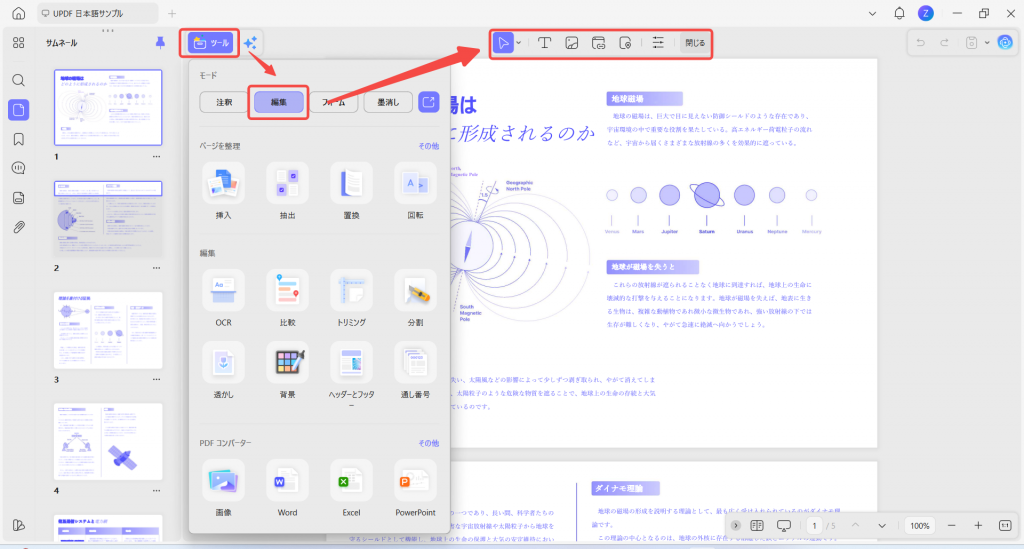
Task: Convert PDF to Excel
Action: pyautogui.click(x=351, y=480)
